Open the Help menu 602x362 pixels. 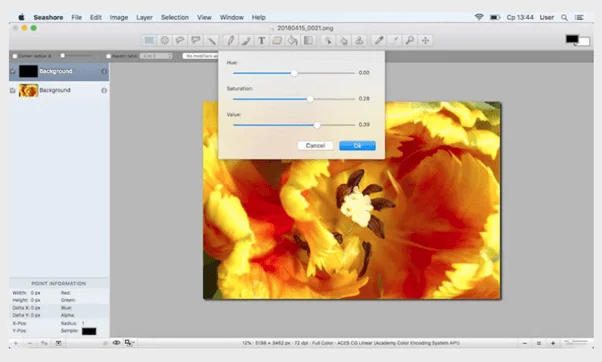(x=258, y=17)
